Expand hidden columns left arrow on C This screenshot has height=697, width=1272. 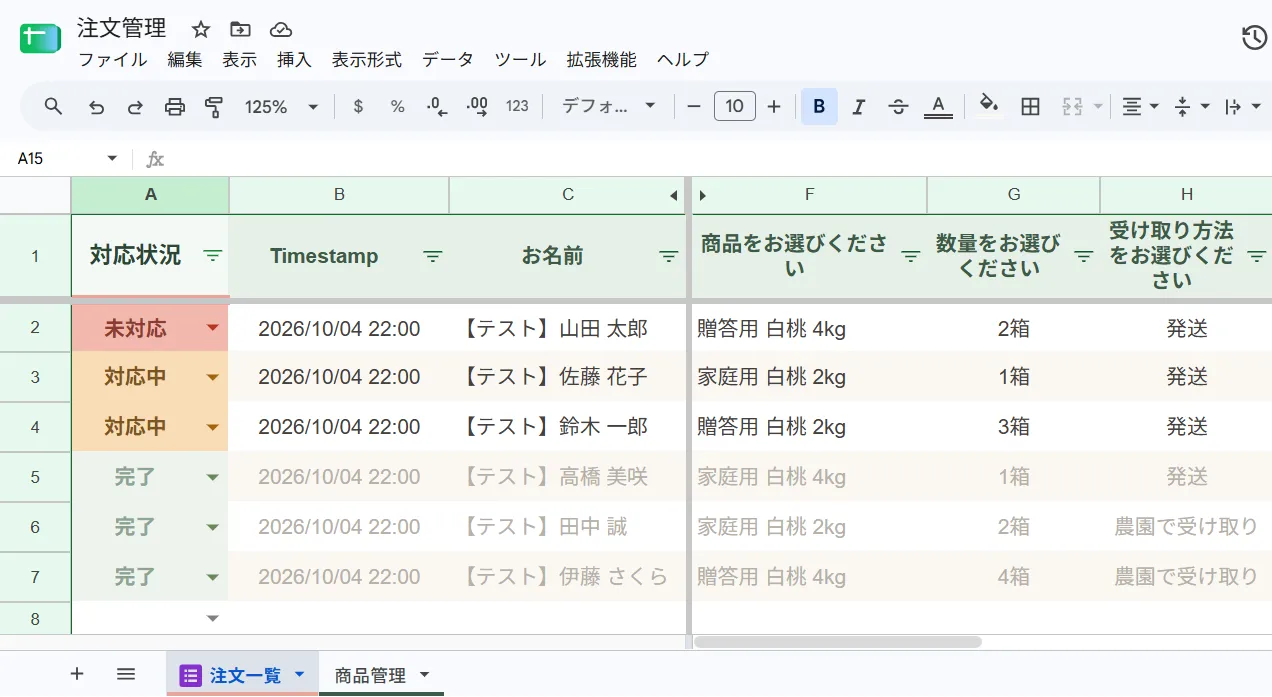coord(674,195)
